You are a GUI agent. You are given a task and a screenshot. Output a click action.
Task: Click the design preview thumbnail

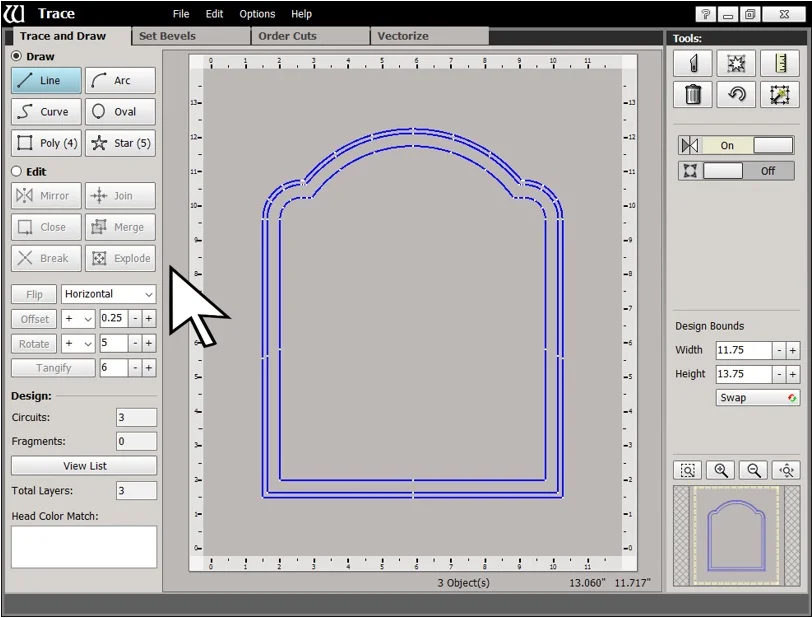tap(736, 536)
